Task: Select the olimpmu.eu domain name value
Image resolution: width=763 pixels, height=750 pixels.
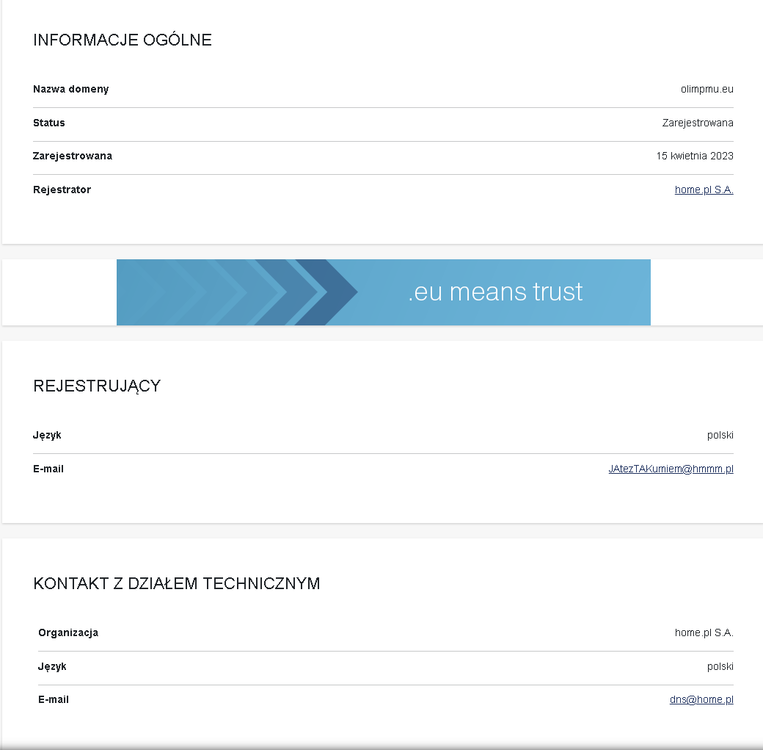Action: tap(707, 89)
